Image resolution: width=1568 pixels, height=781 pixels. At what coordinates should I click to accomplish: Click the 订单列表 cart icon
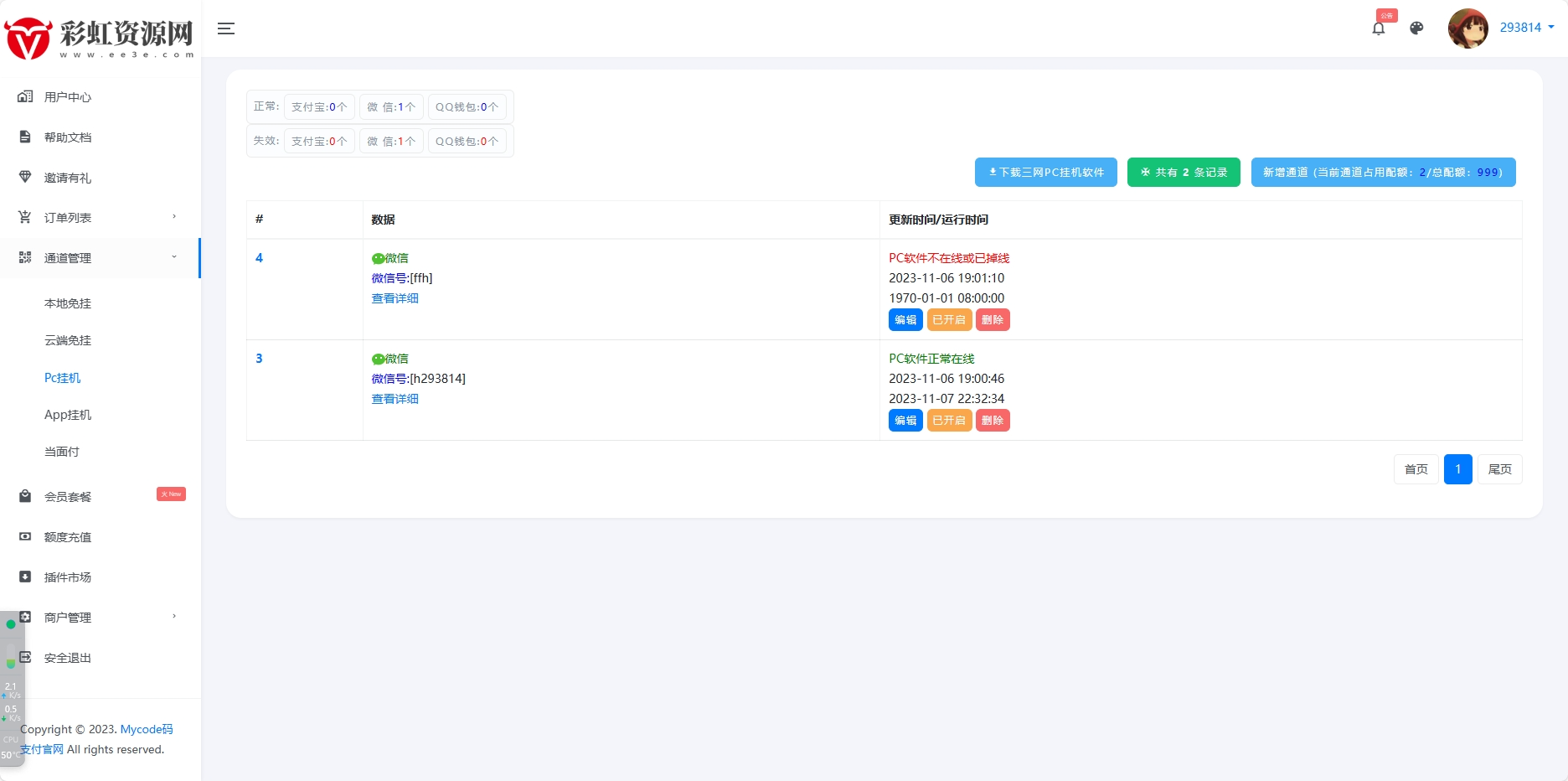pos(25,218)
